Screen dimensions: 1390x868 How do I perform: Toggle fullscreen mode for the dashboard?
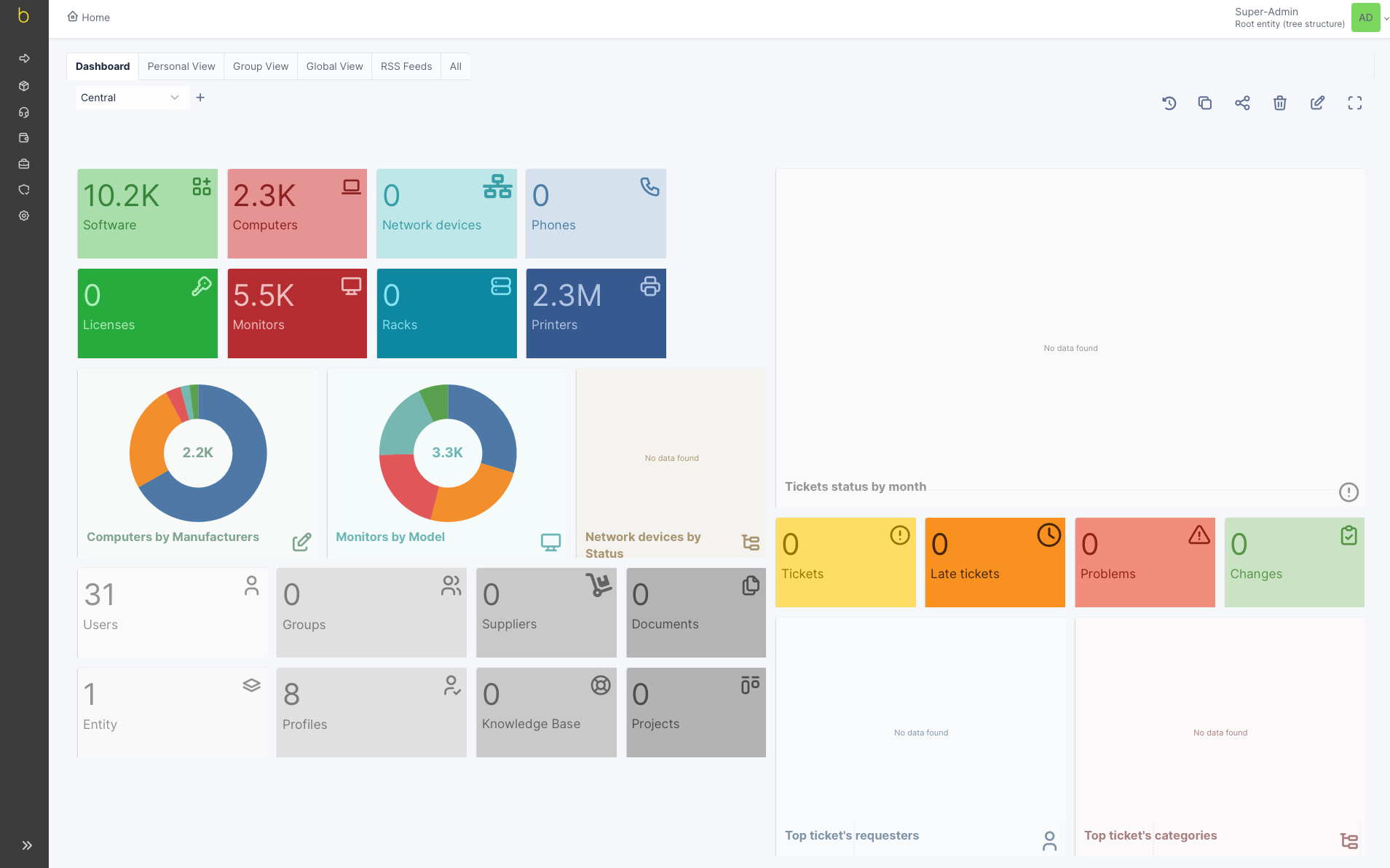tap(1354, 103)
